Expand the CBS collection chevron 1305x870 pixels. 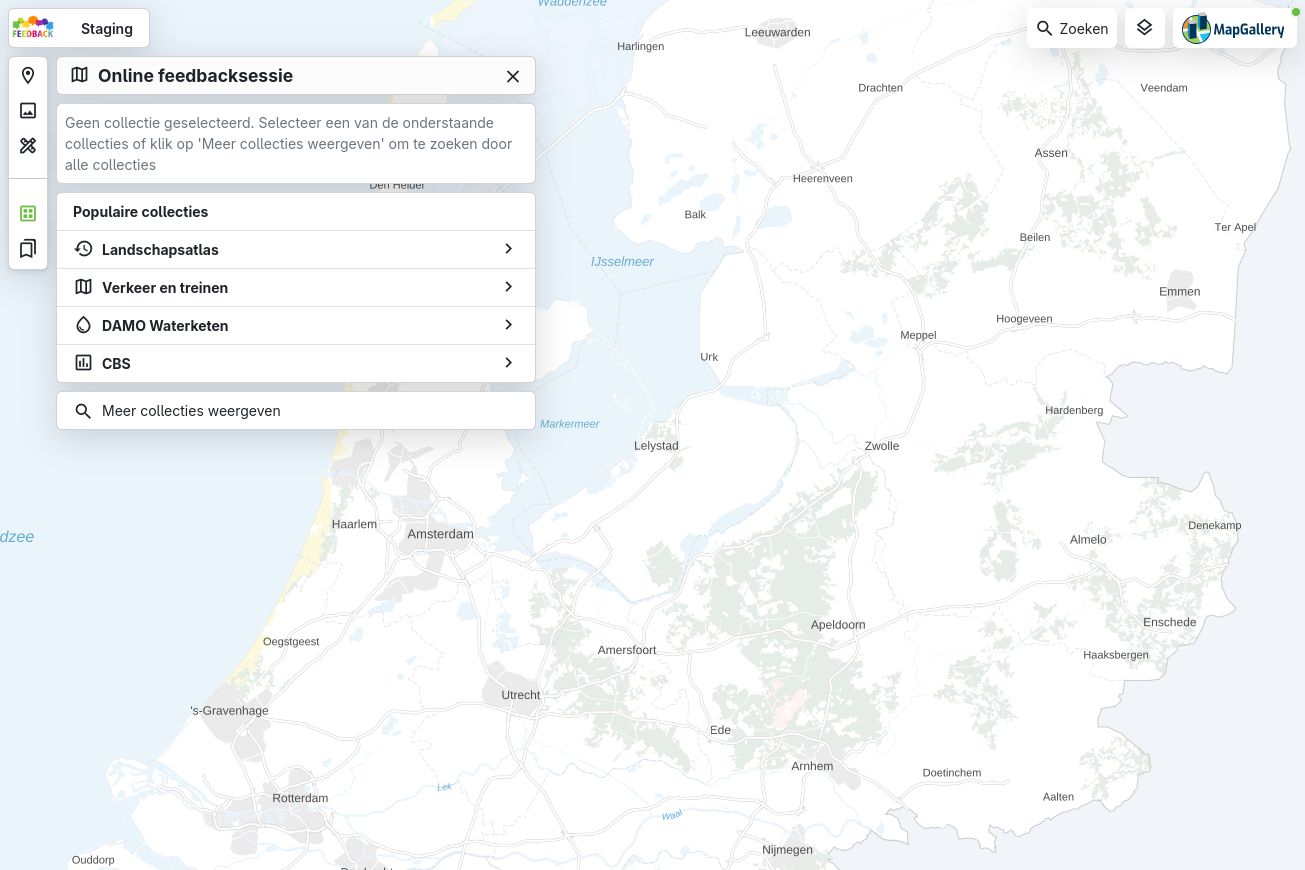[x=508, y=363]
